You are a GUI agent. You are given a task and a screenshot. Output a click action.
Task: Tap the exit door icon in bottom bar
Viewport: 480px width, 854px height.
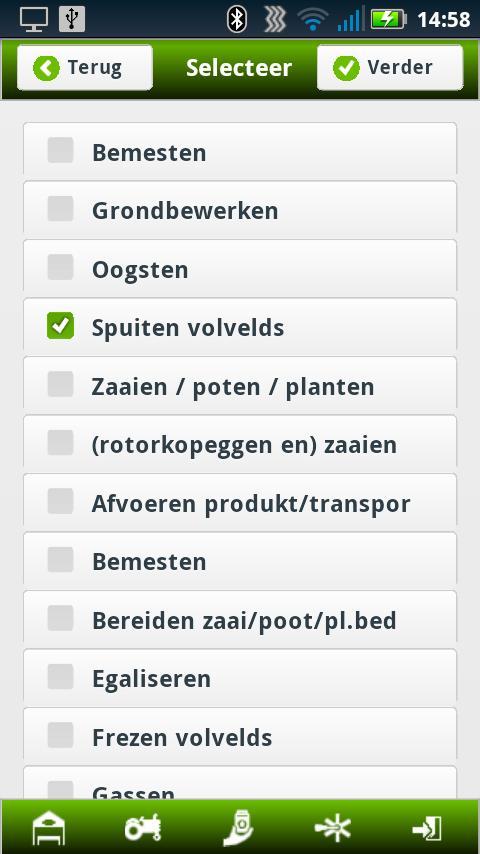(x=427, y=829)
